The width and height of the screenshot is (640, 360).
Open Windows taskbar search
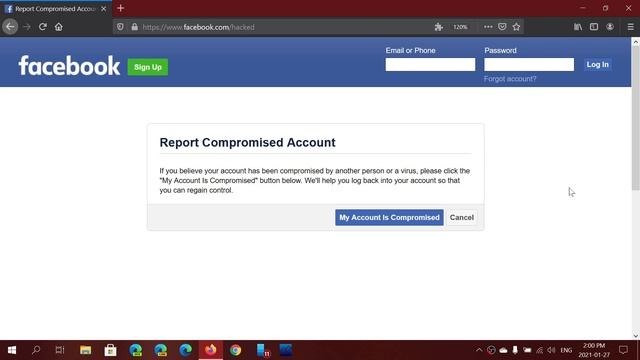tap(36, 350)
